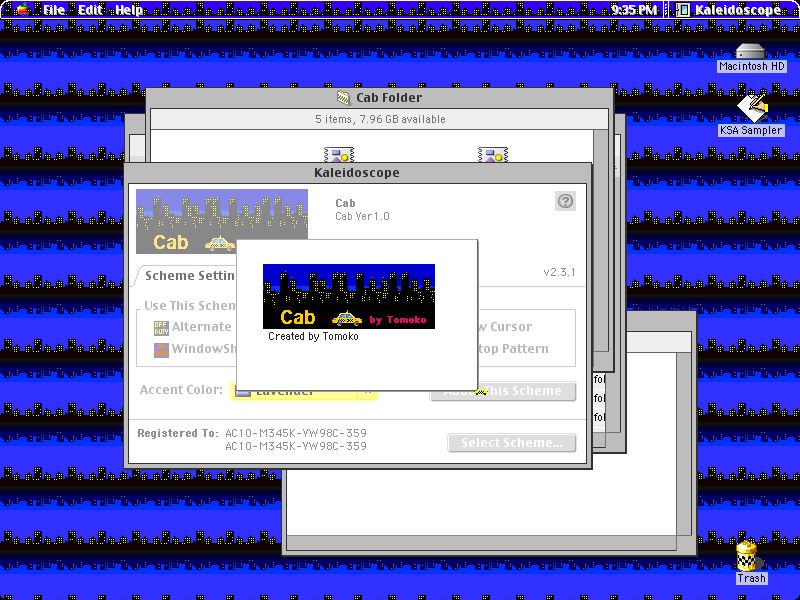
Task: Select the KSA Sampler desktop icon
Action: 752,107
